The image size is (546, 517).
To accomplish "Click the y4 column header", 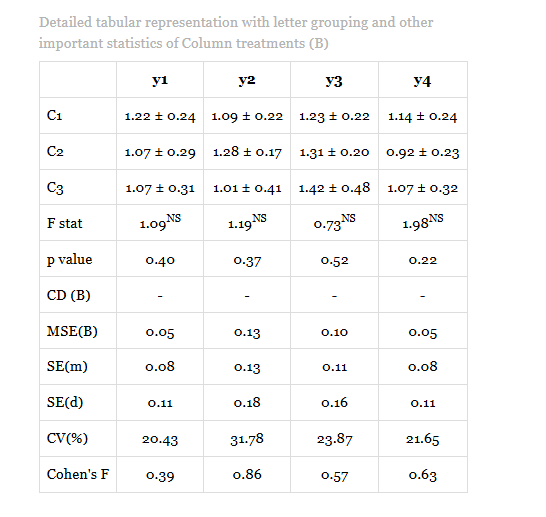I will 422,80.
